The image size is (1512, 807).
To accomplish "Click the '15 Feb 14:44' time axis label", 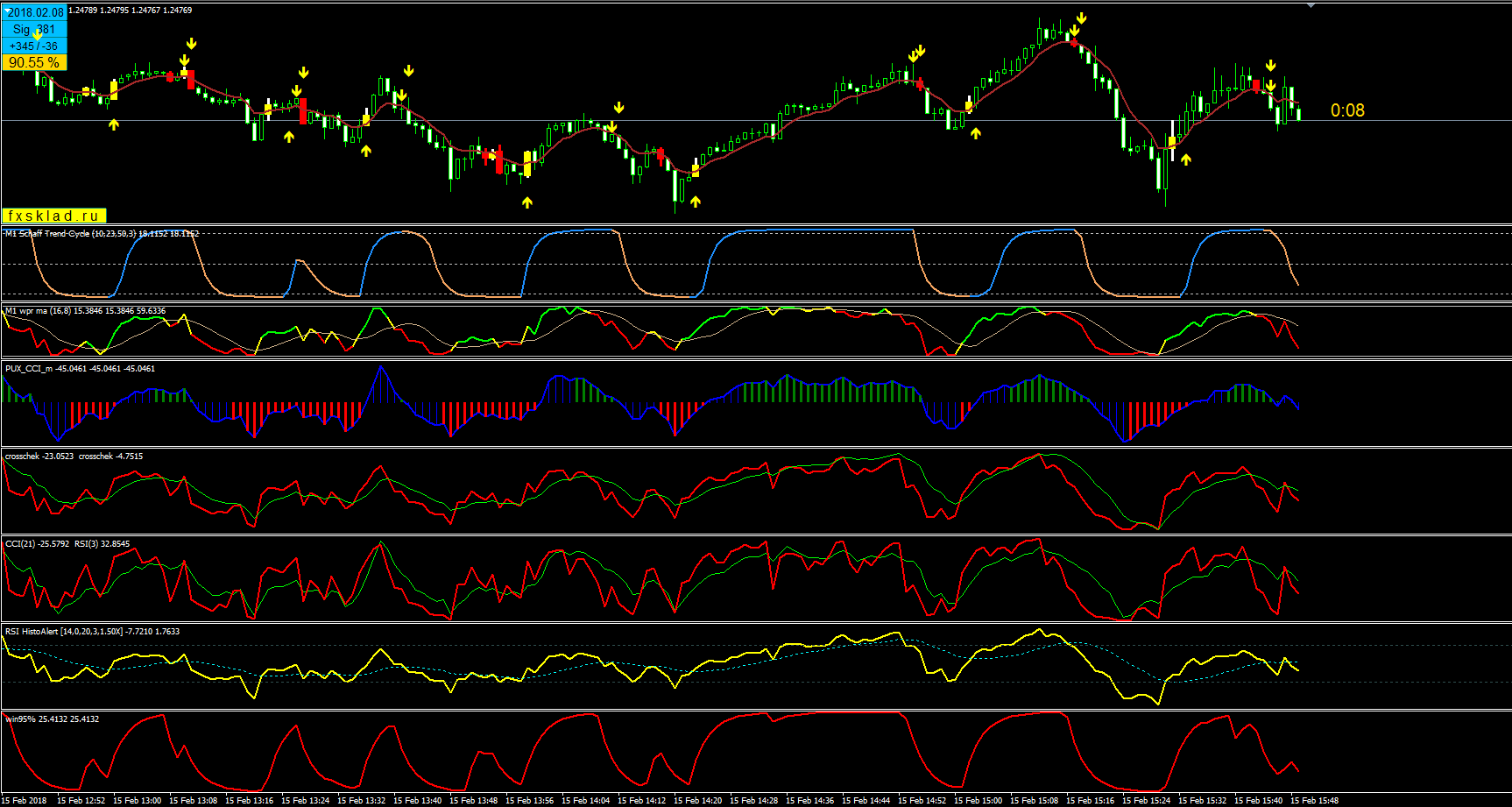I will pos(866,801).
